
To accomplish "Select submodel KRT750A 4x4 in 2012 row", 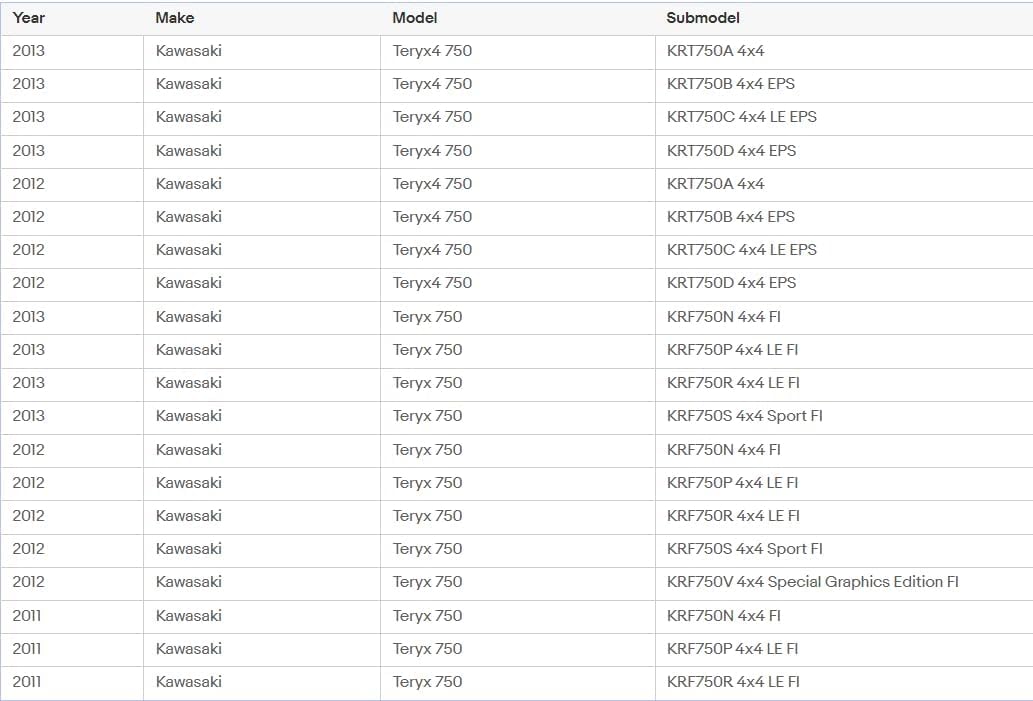I will 715,183.
